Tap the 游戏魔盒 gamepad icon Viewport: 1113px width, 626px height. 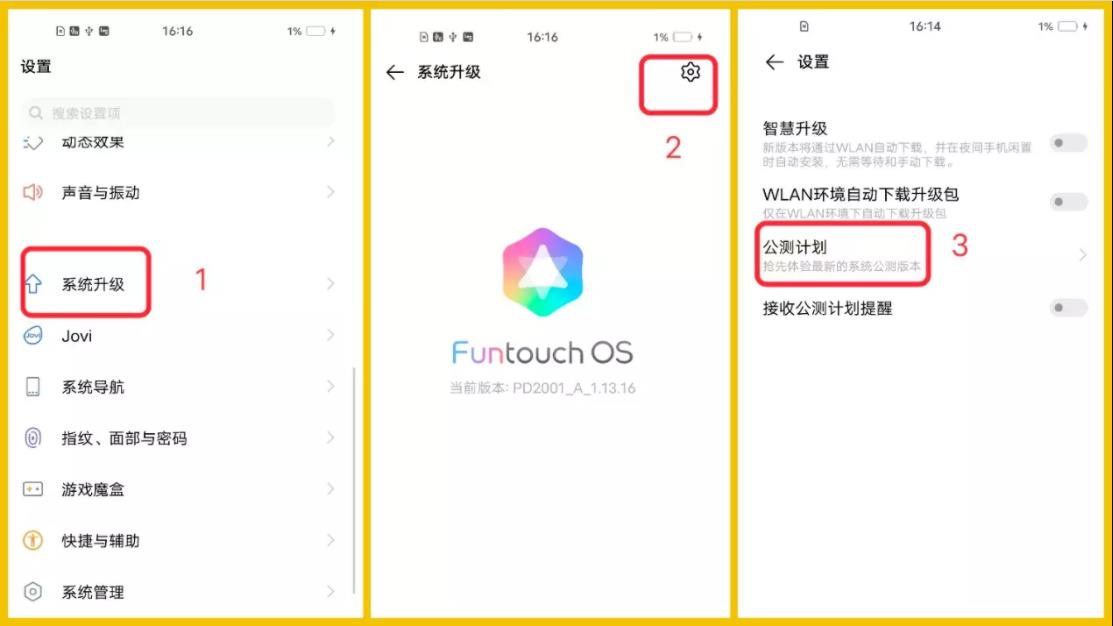pyautogui.click(x=33, y=489)
